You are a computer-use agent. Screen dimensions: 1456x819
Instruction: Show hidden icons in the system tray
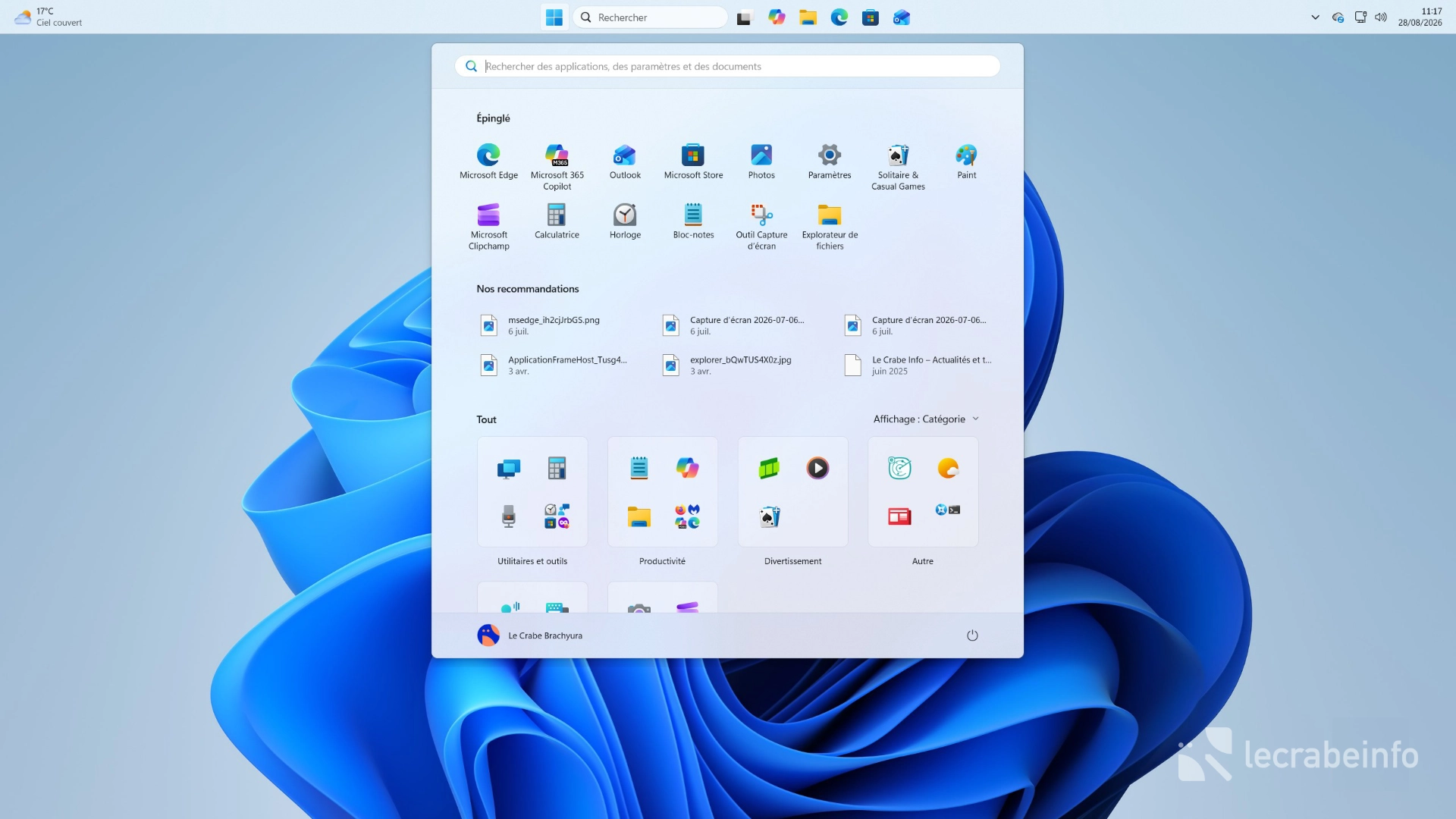[1315, 17]
